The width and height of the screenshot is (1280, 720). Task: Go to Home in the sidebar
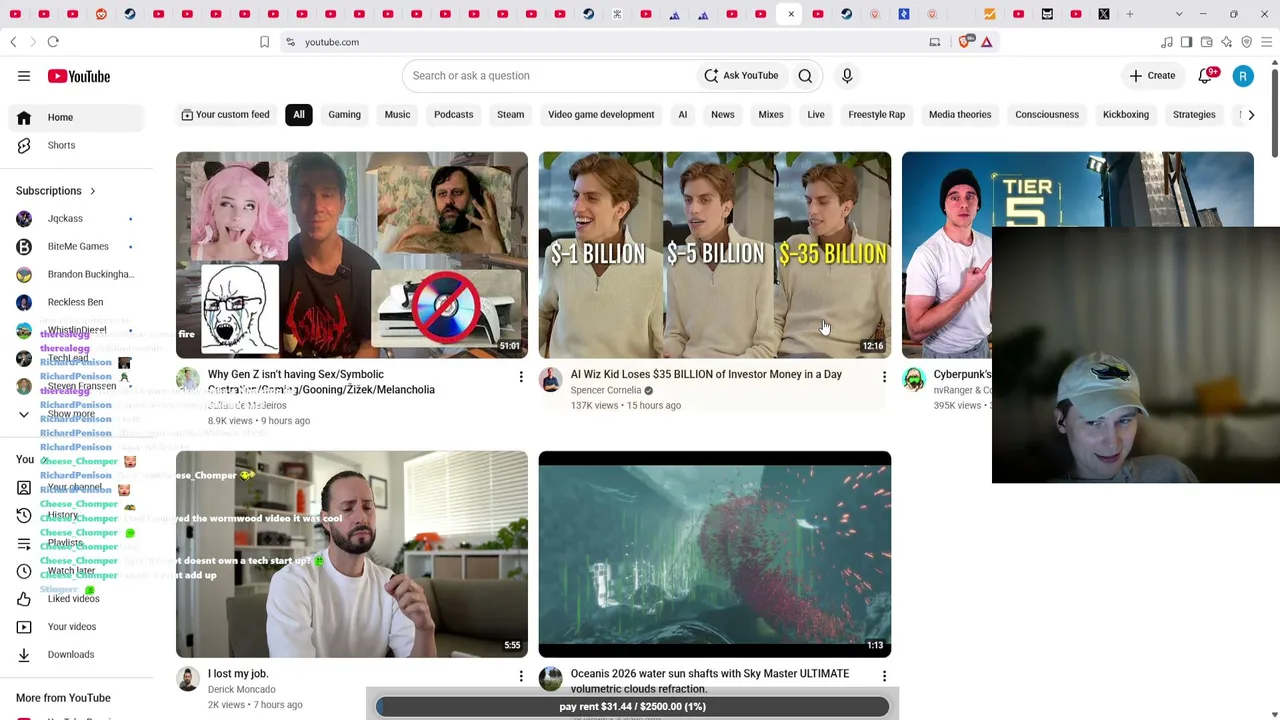pos(75,117)
